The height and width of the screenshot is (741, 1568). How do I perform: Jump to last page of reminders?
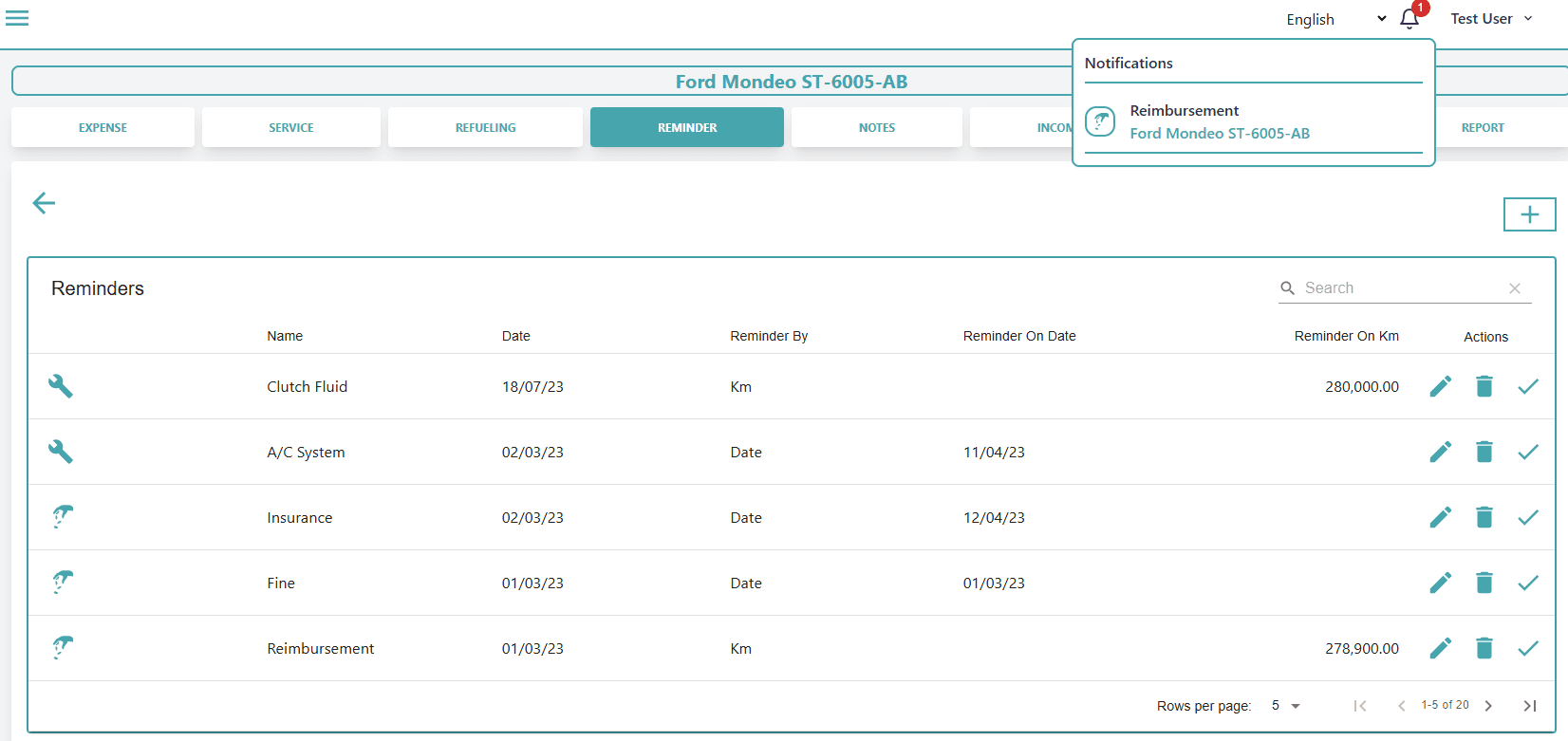(1529, 706)
